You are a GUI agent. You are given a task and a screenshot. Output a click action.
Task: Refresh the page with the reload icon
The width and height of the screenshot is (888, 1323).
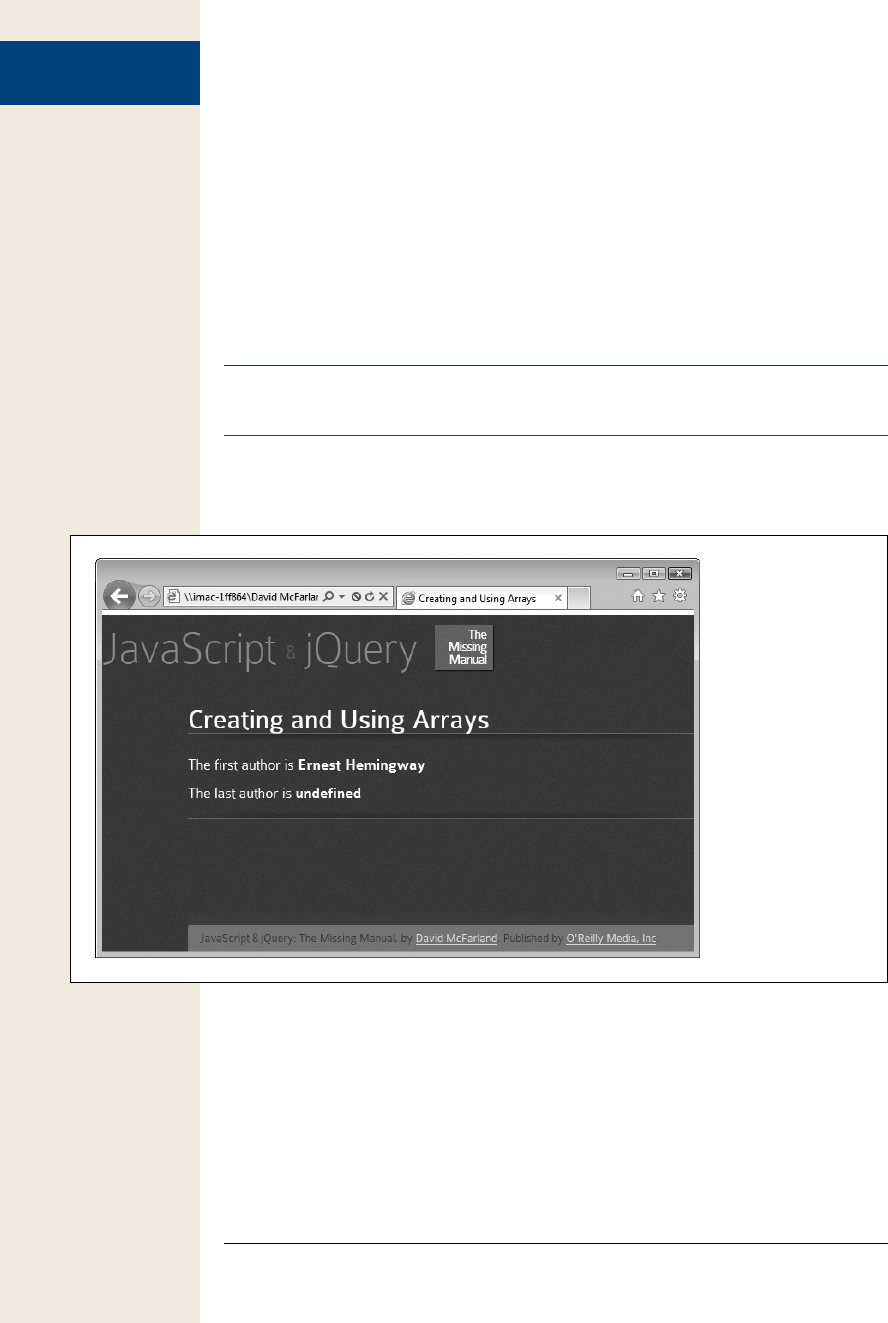pos(369,597)
